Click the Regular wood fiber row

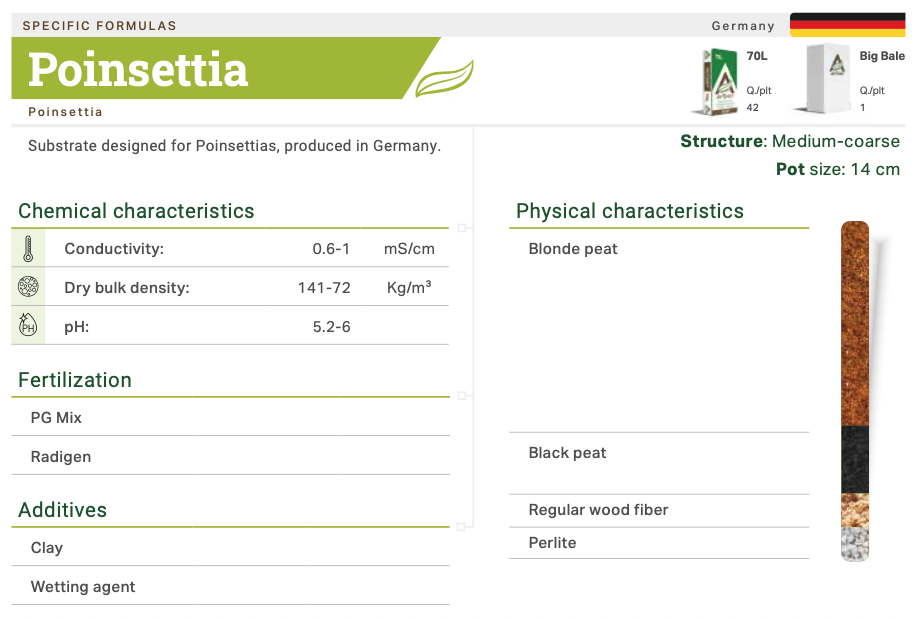(x=598, y=510)
